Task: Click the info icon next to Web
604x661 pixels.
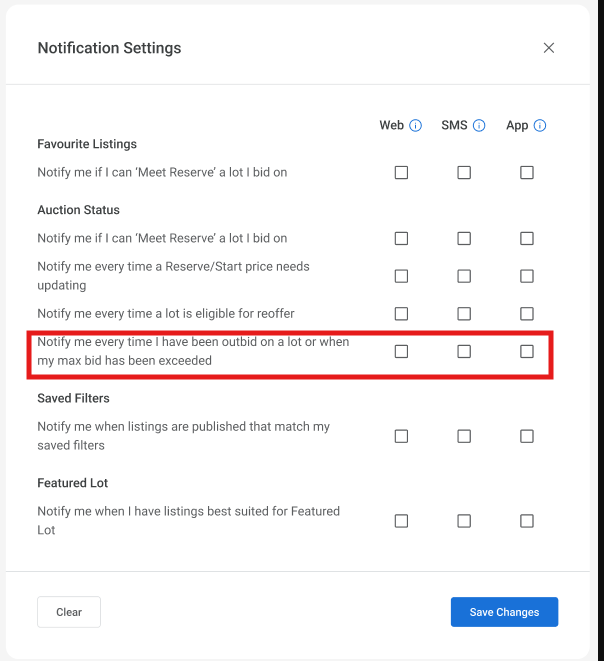Action: pyautogui.click(x=416, y=126)
